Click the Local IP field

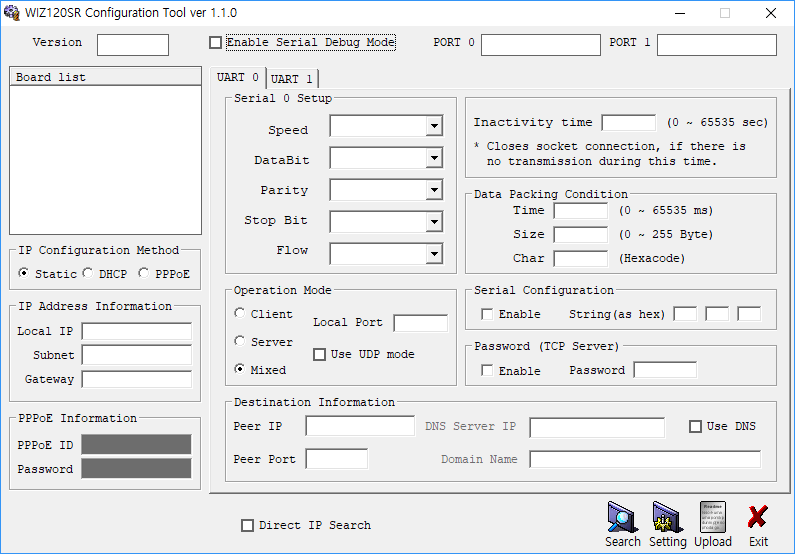coord(137,331)
